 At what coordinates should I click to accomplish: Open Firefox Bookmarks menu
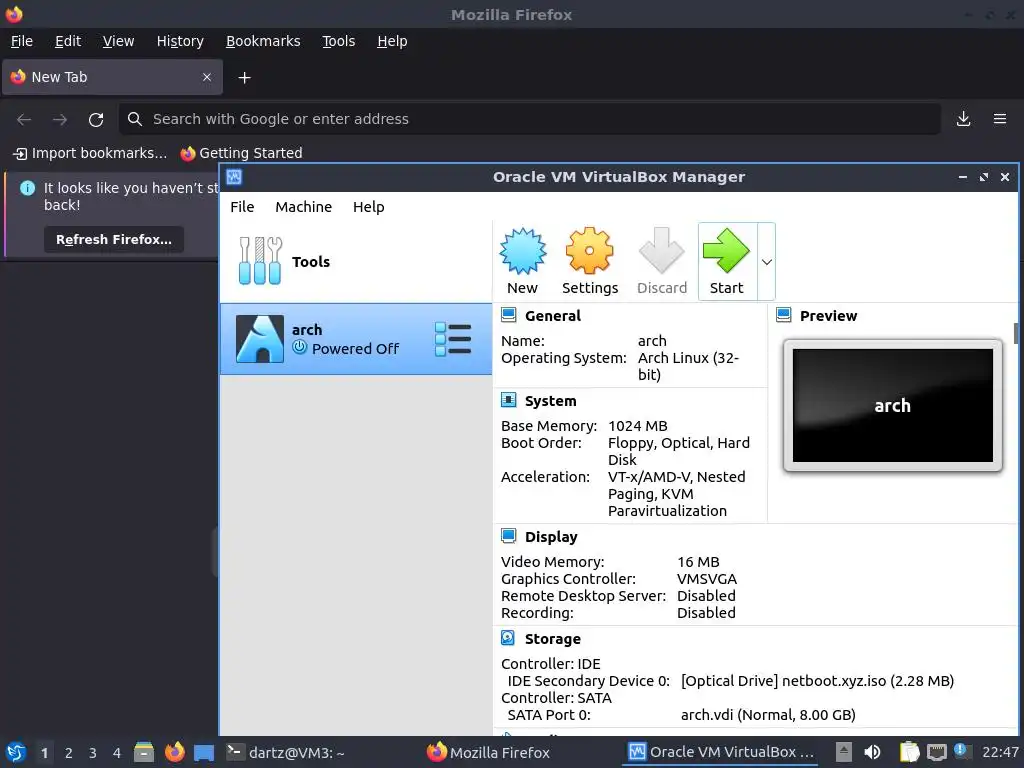(263, 41)
